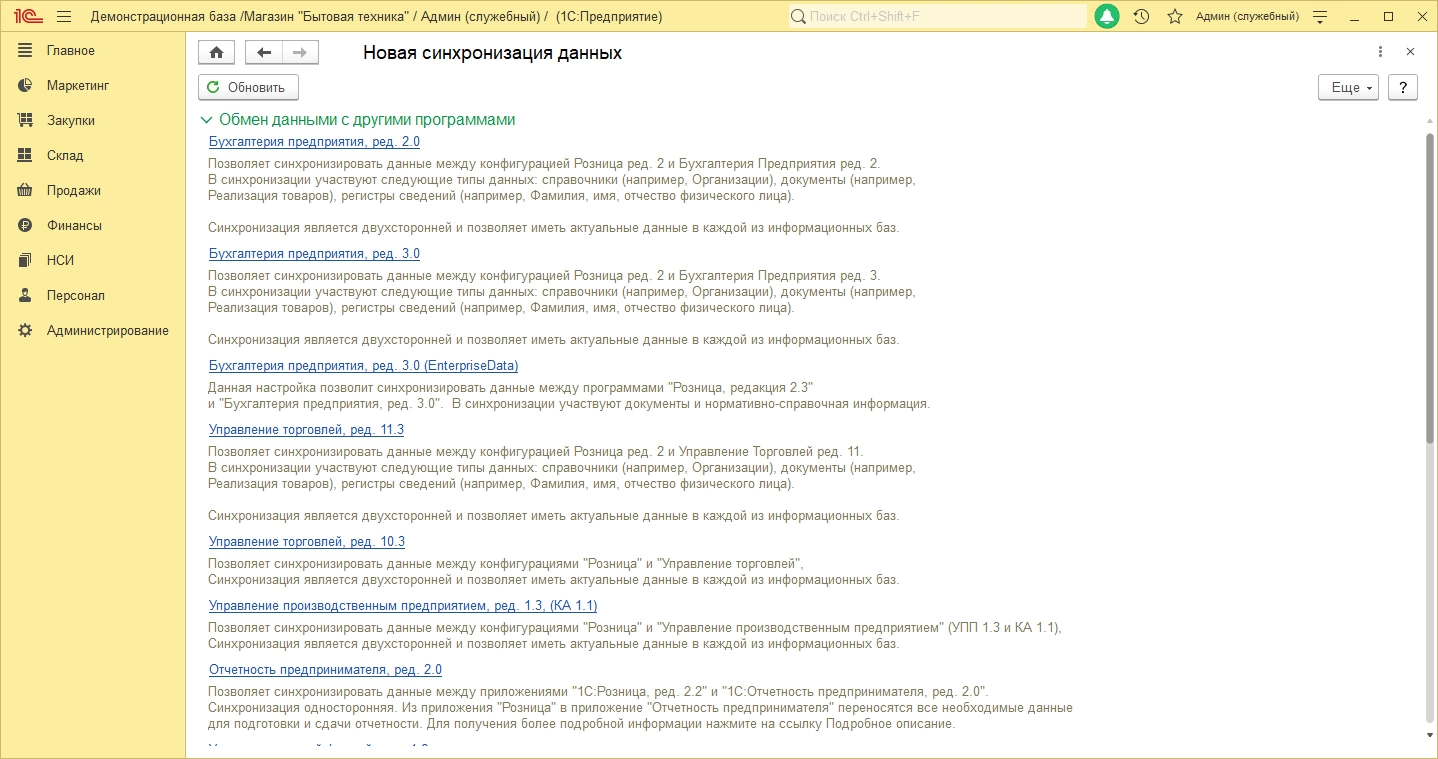This screenshot has width=1438, height=759.
Task: Open the 1C main menu hamburger icon
Action: (x=64, y=17)
